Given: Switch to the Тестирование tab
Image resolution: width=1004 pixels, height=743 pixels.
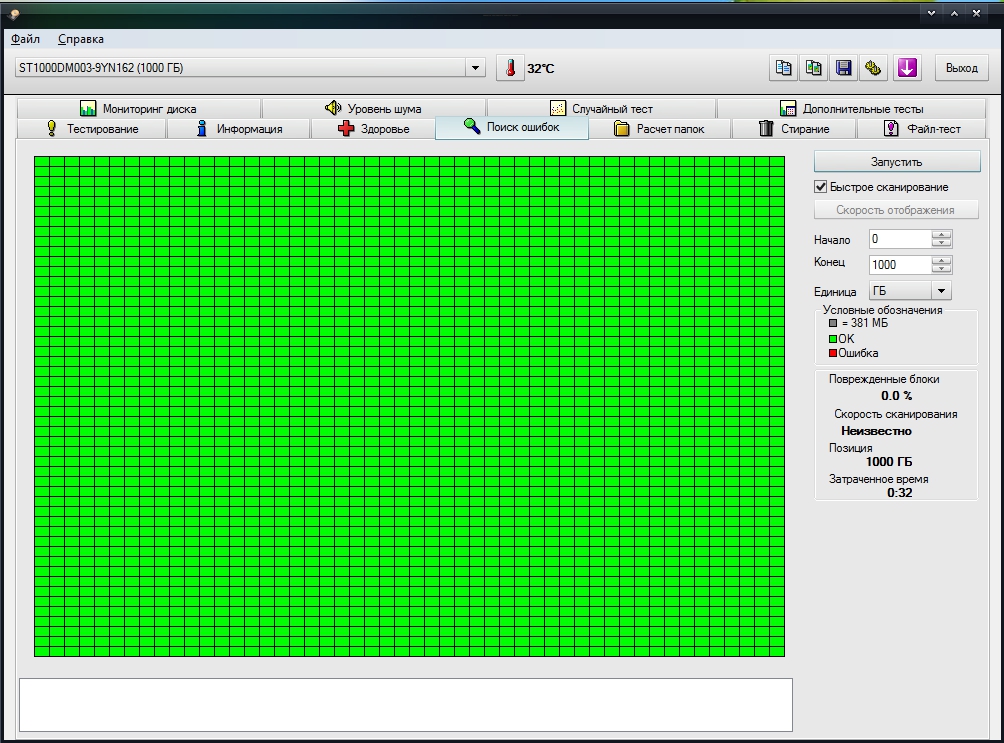Looking at the screenshot, I should 92,129.
